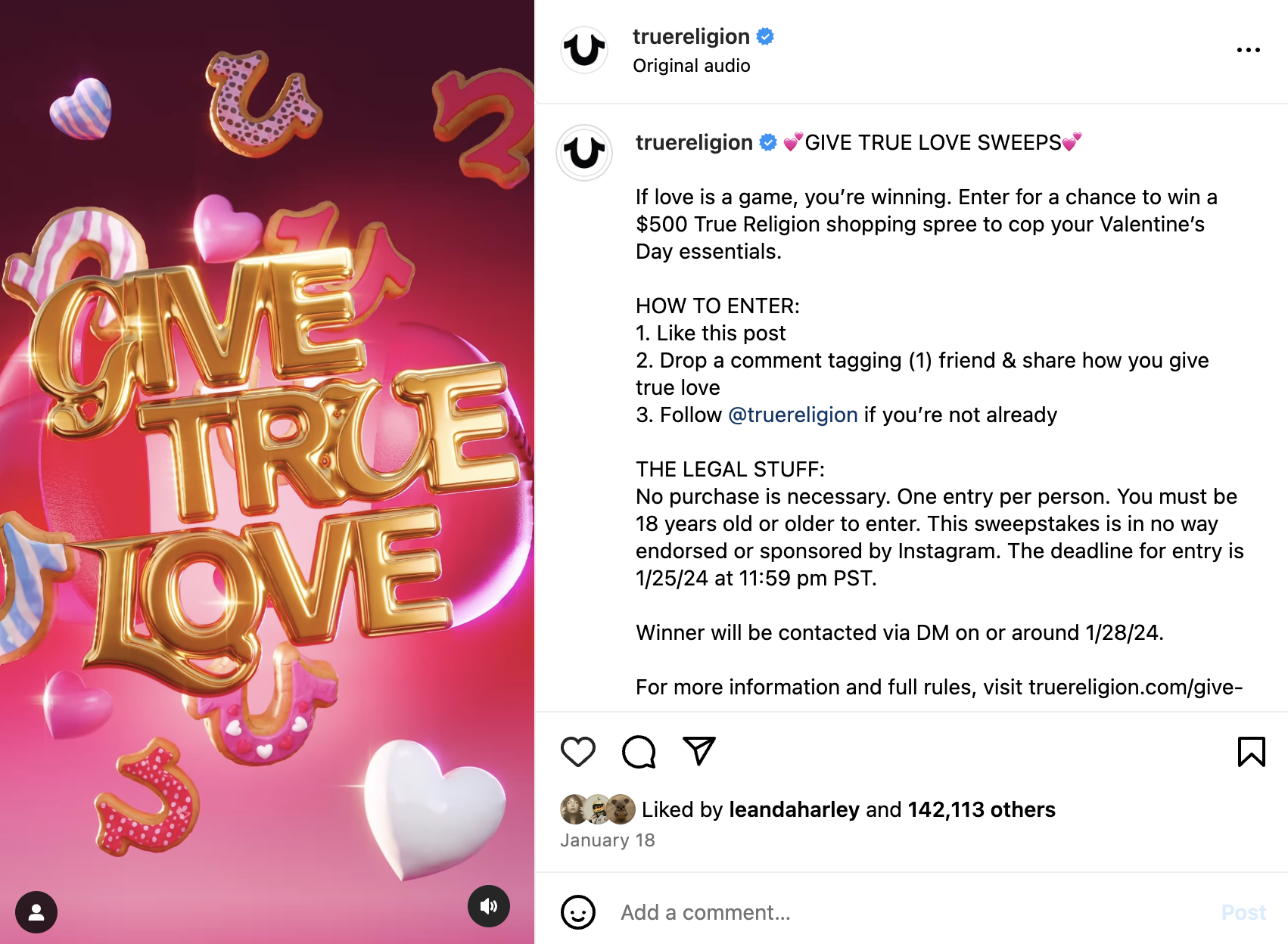Show tagged accounts via person icon

click(36, 911)
